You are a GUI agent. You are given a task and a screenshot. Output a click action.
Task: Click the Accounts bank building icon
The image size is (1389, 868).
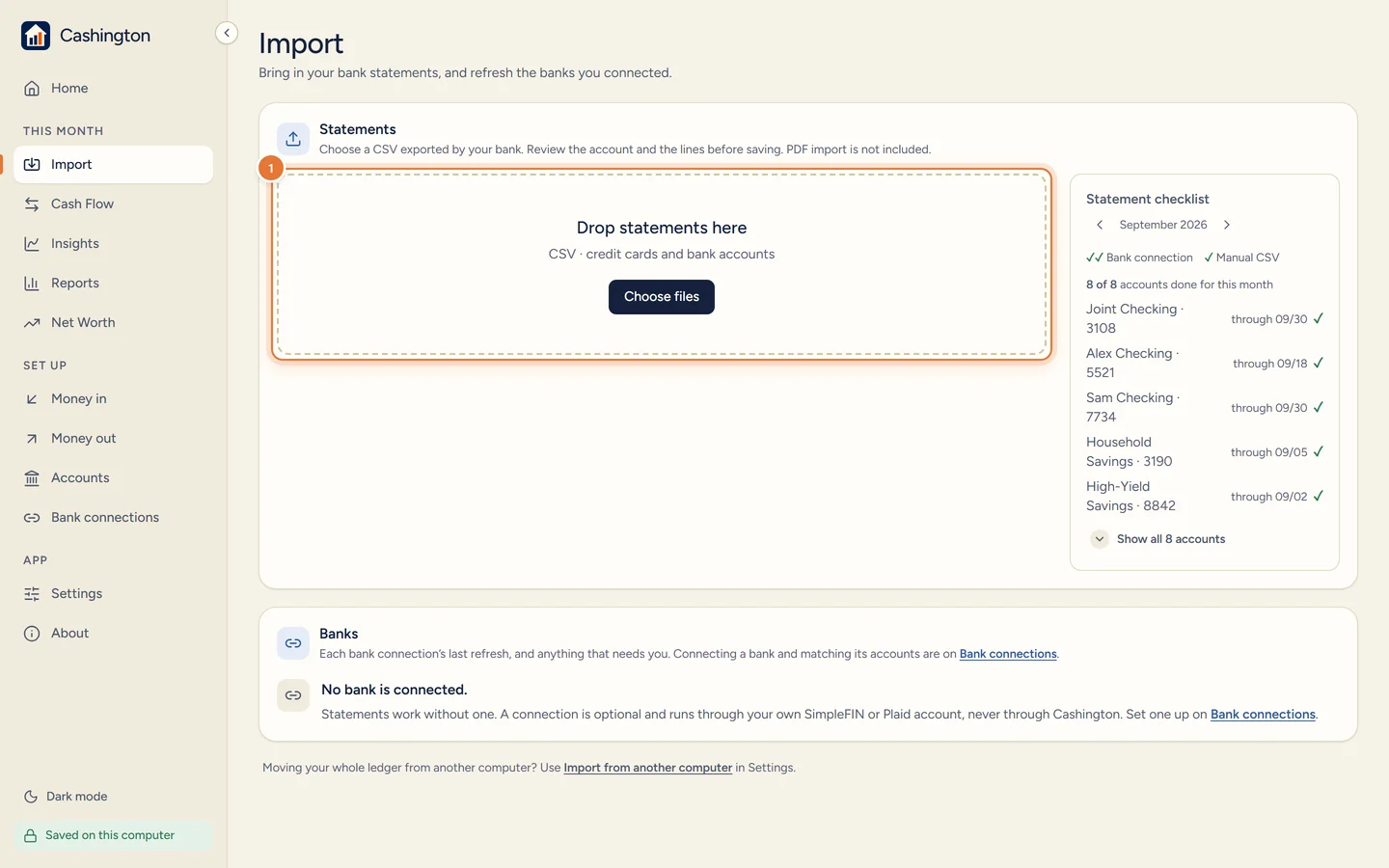(32, 477)
